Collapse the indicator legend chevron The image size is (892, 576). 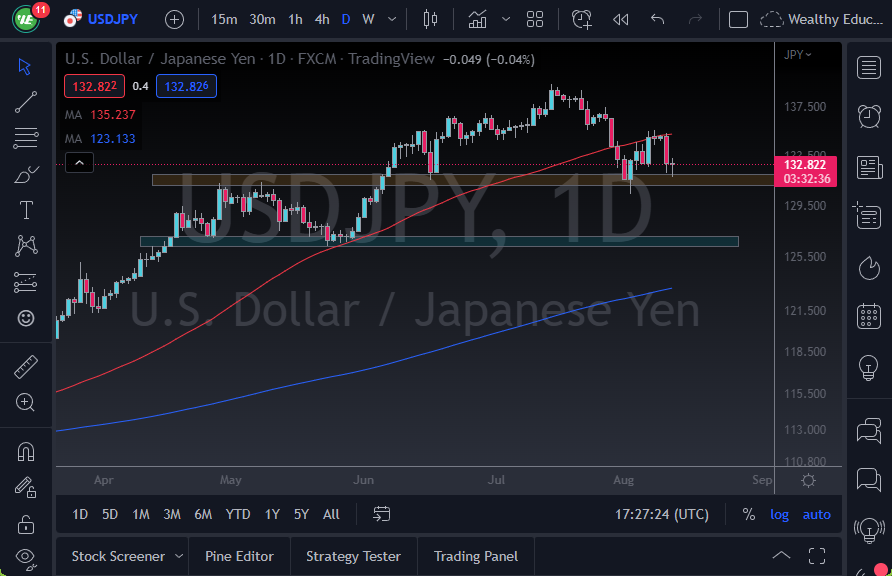coord(80,163)
